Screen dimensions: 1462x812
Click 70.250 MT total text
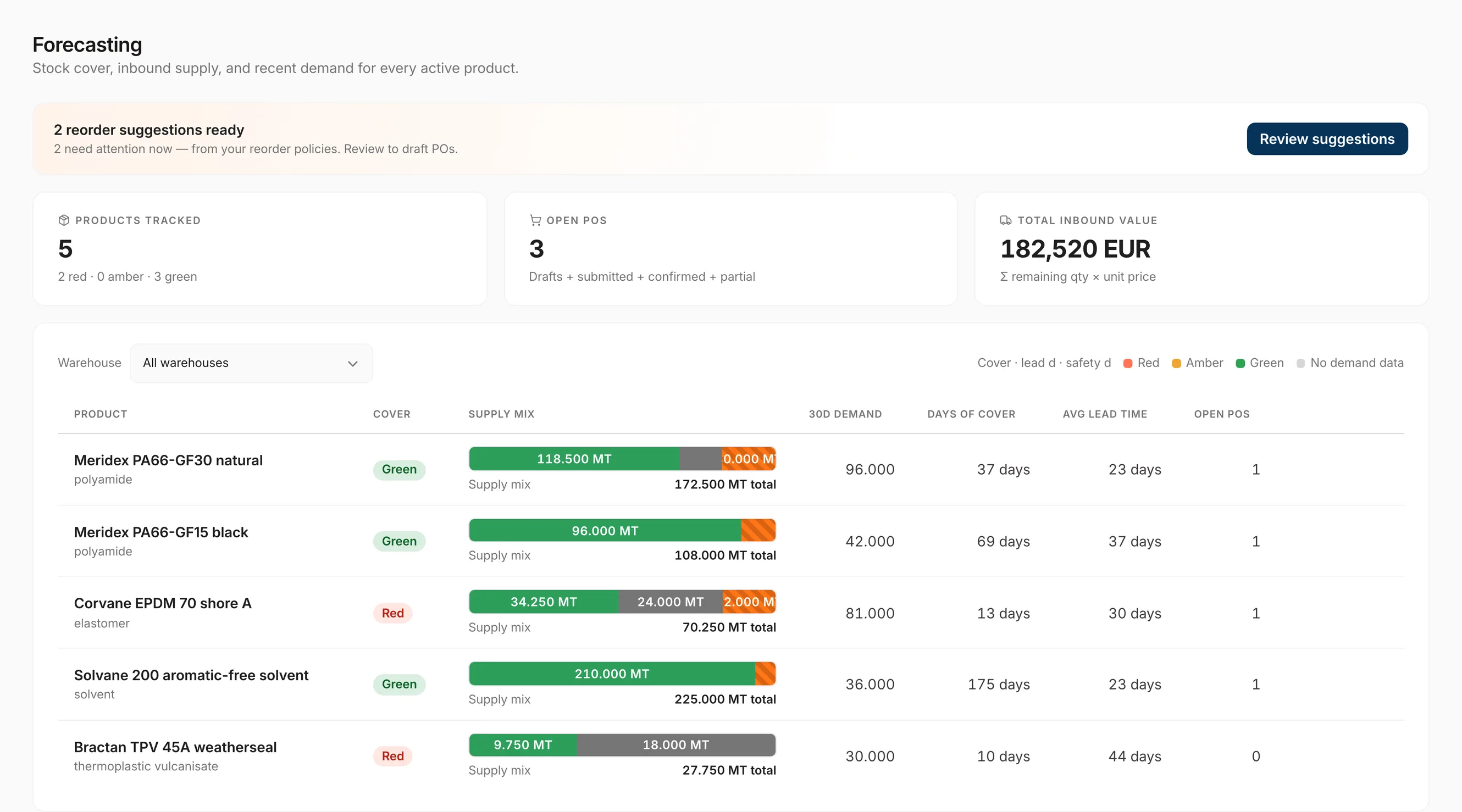[729, 627]
